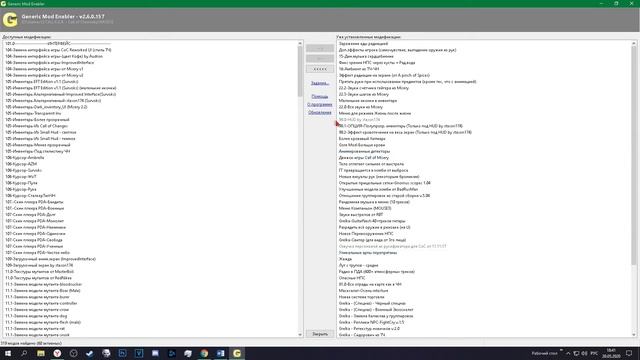This screenshot has width=640, height=360.
Task: Select installed mod 'Меню Компаньон (MOUSE3)'
Action: pos(365,208)
